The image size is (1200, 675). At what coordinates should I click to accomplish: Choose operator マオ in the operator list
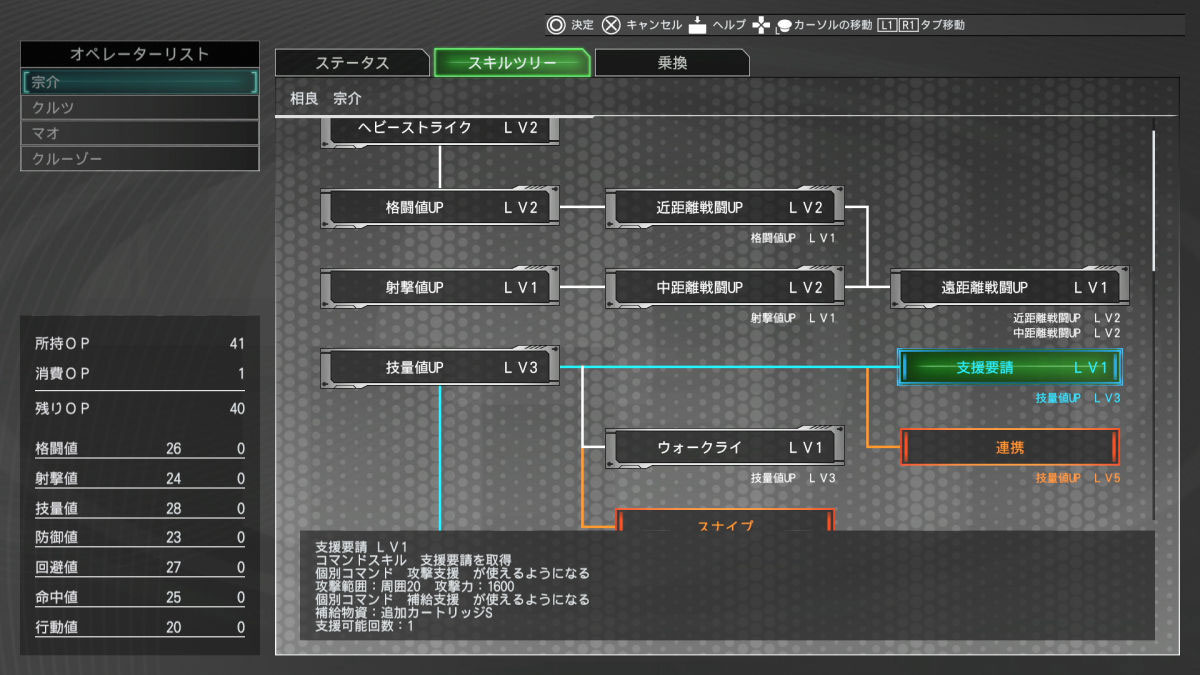coord(140,133)
